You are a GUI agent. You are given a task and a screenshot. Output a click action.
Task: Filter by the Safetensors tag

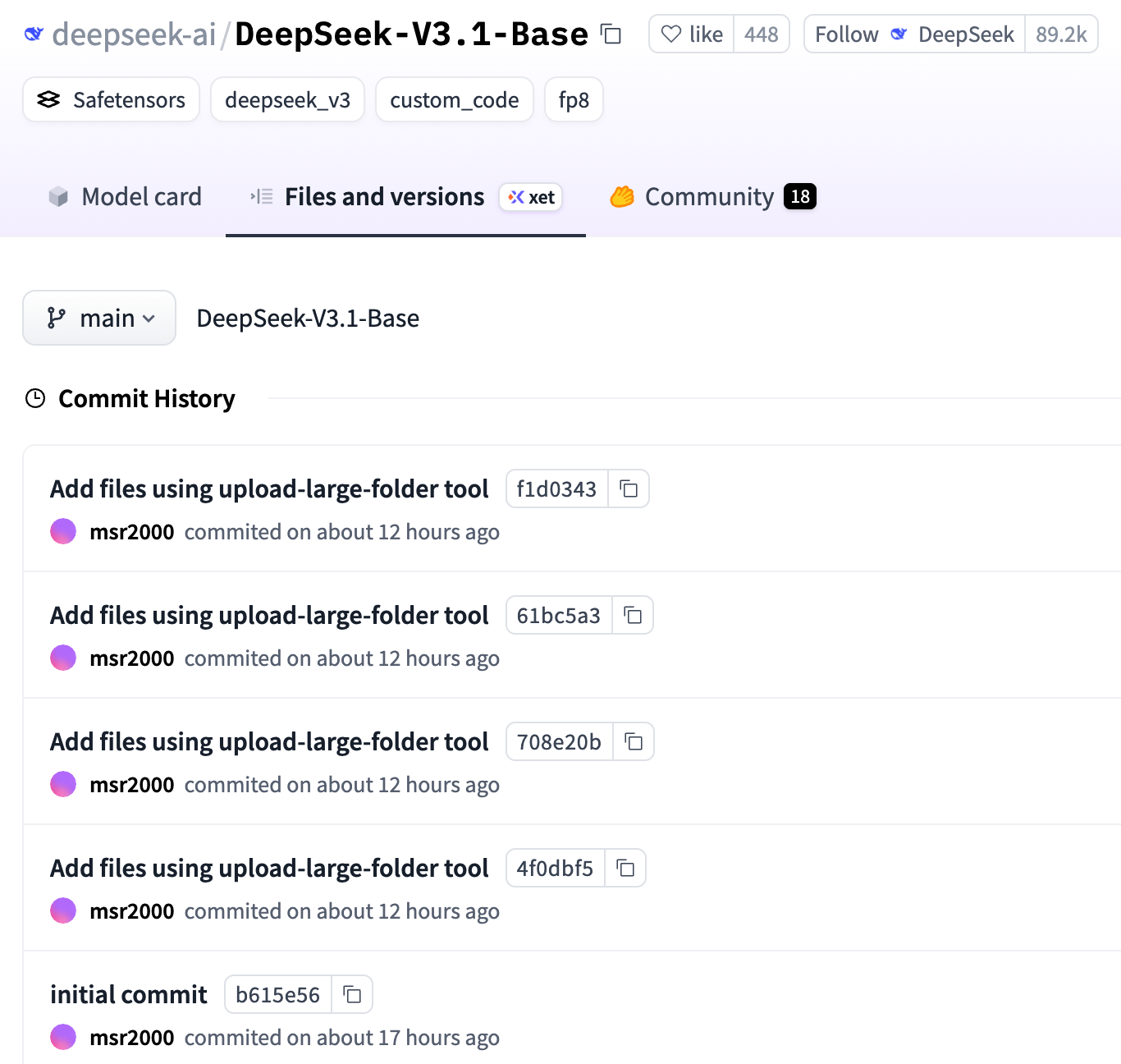click(112, 100)
